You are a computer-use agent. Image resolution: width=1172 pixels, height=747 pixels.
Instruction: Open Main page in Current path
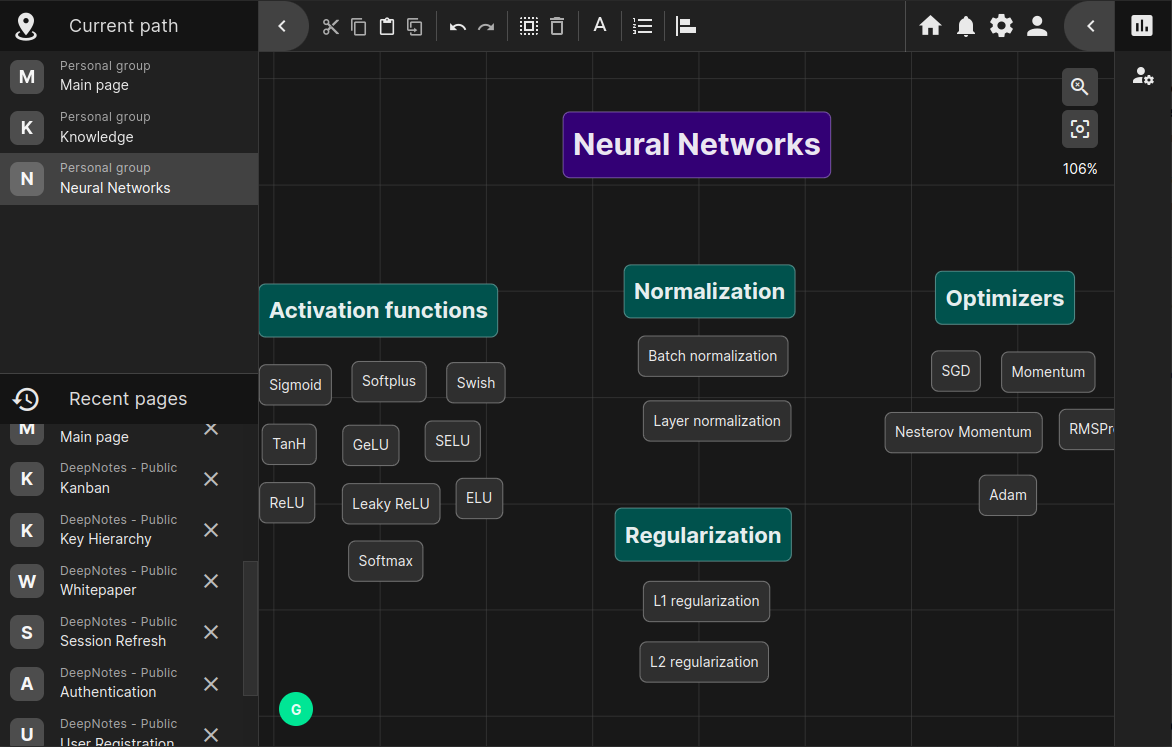[x=129, y=76]
